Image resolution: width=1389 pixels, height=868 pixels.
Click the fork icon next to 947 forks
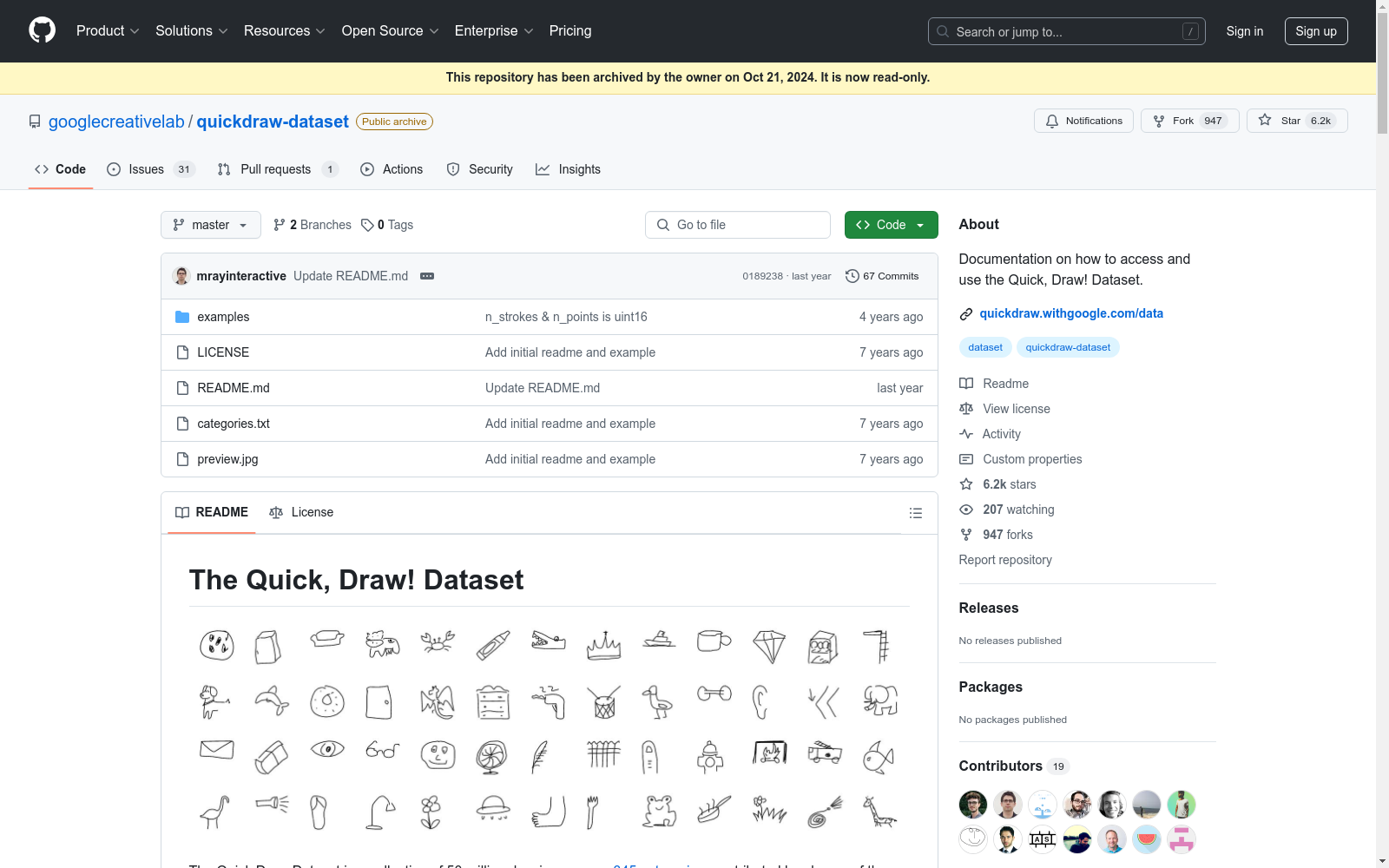[966, 535]
